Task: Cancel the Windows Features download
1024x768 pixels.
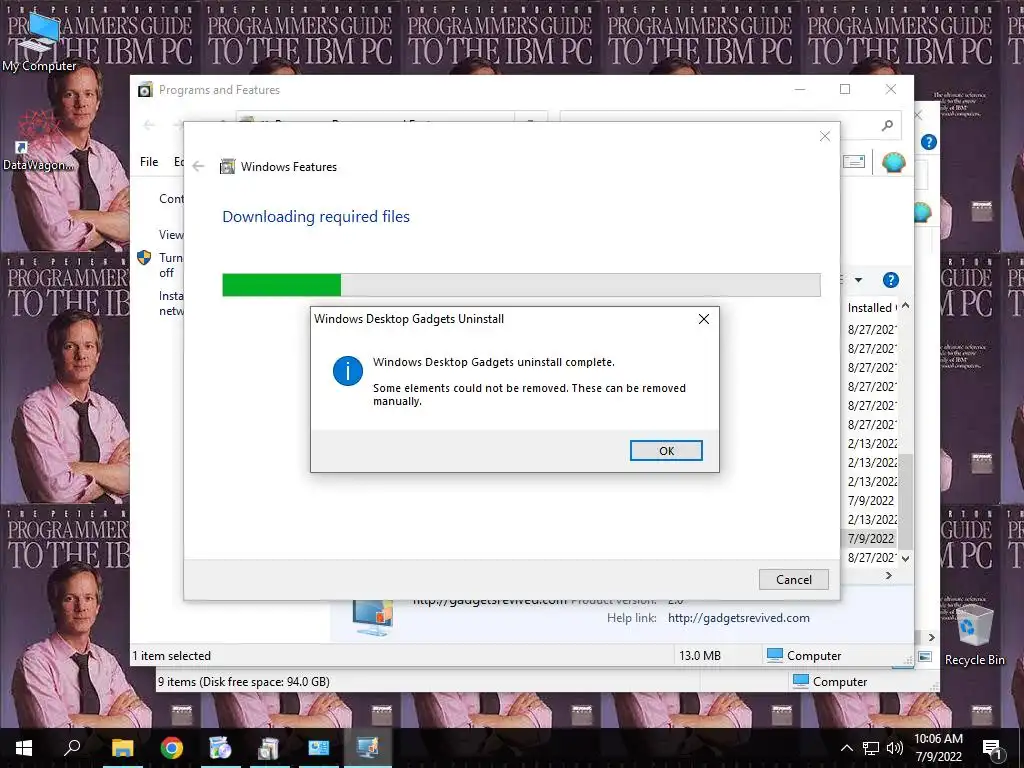Action: [793, 579]
